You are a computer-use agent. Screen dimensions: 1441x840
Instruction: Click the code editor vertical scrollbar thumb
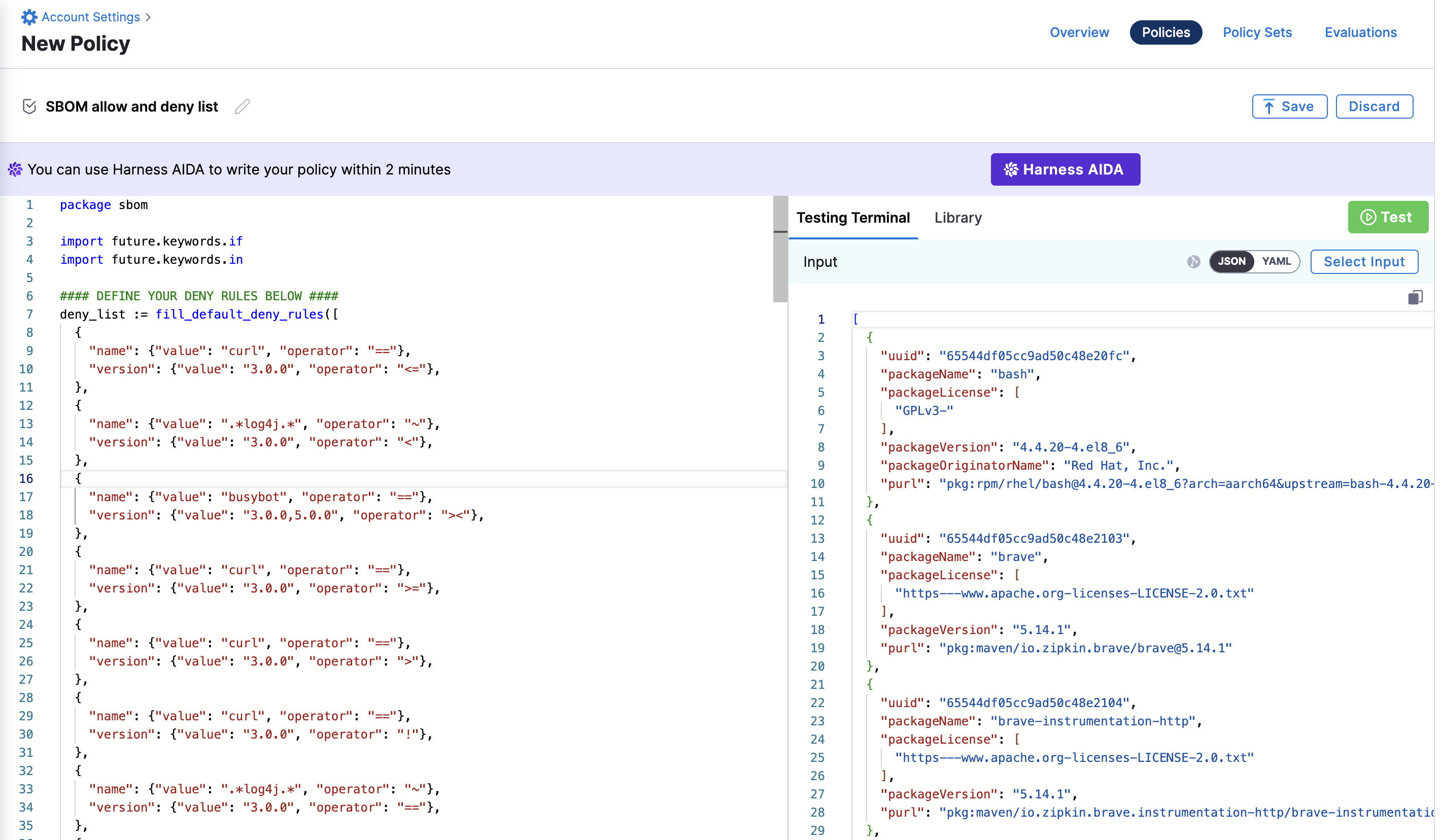point(780,249)
